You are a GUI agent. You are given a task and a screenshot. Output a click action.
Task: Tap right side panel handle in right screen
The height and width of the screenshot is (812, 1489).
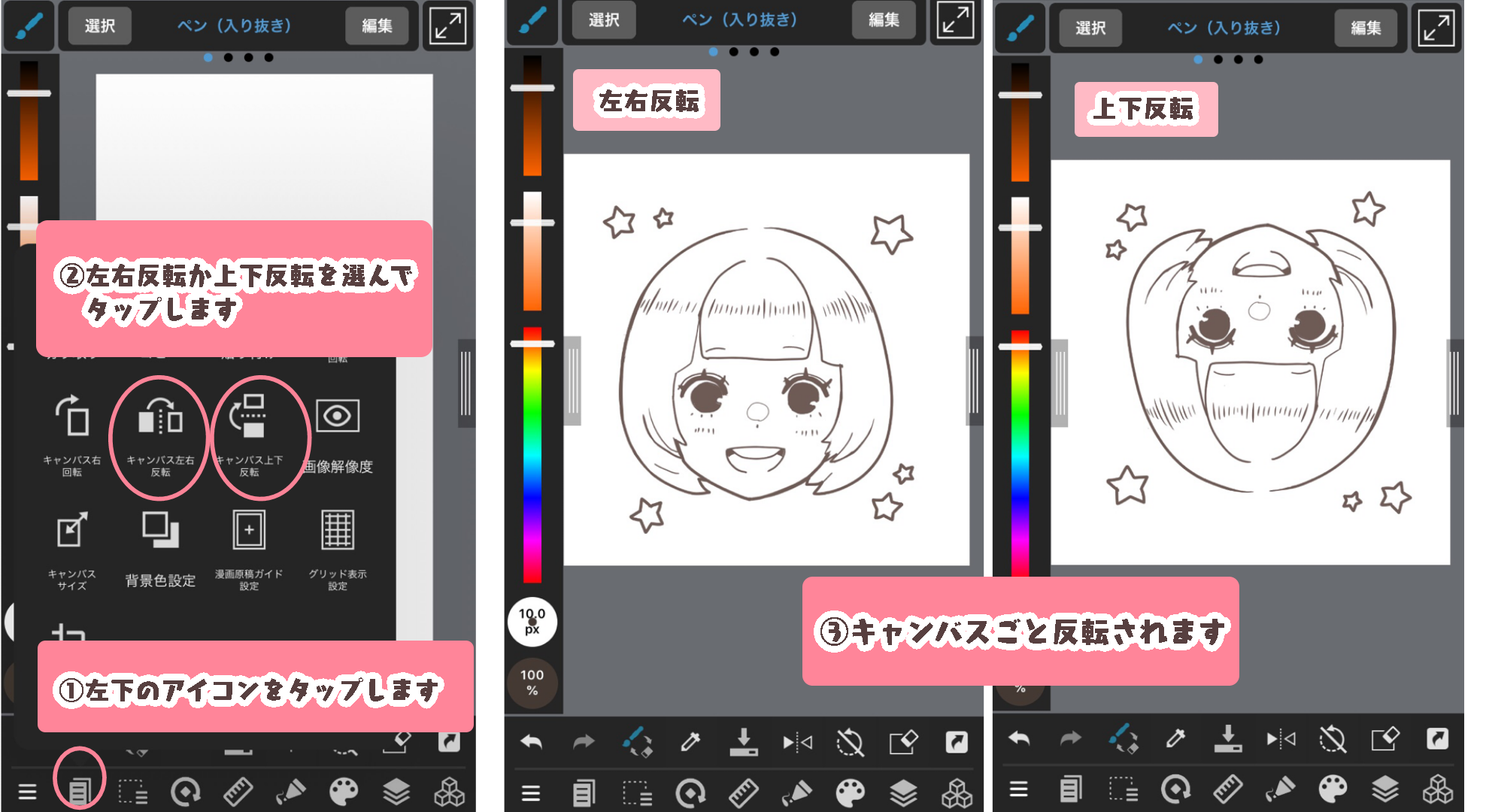(x=1455, y=383)
